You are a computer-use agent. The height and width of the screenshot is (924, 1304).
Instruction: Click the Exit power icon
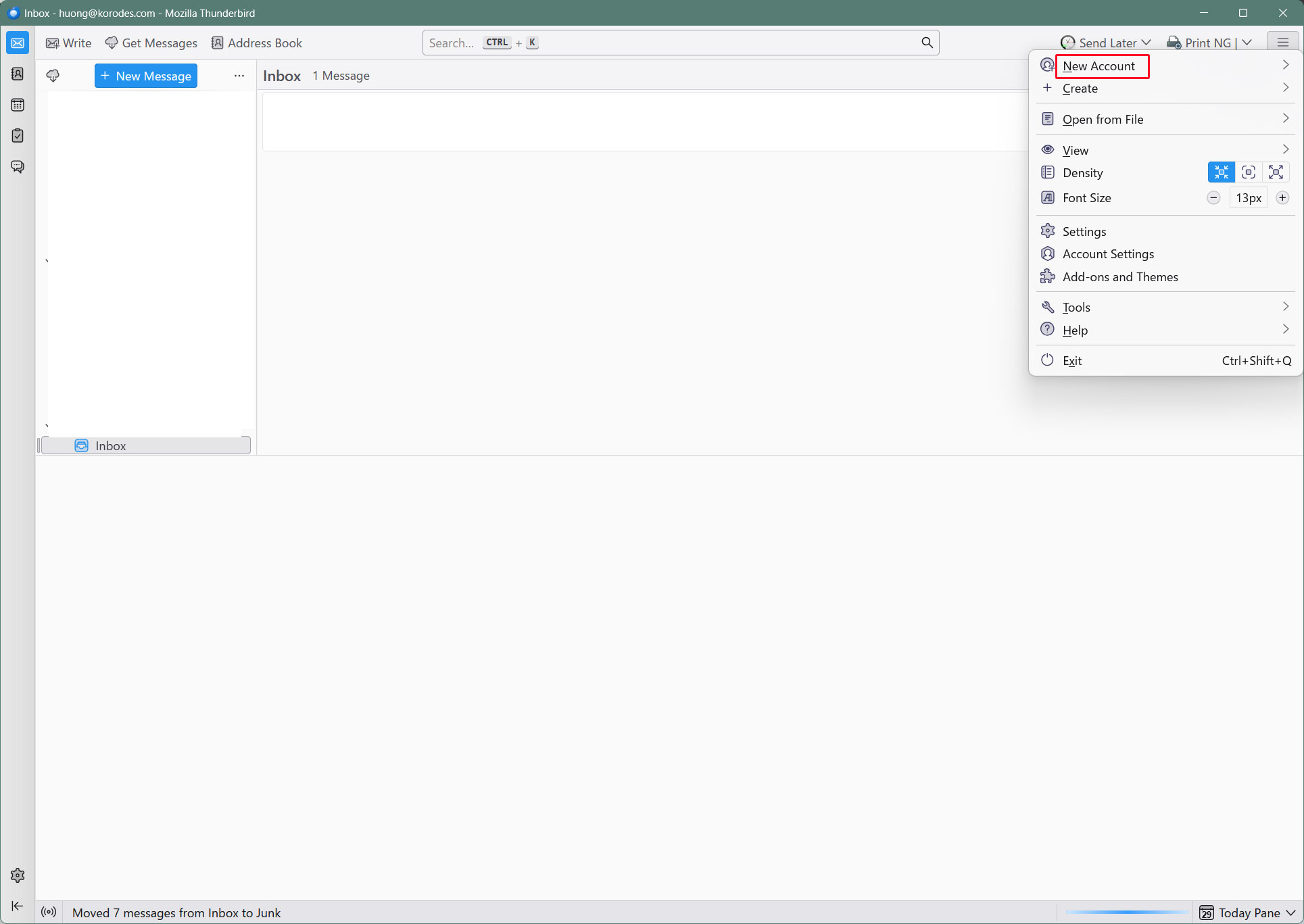[1047, 360]
